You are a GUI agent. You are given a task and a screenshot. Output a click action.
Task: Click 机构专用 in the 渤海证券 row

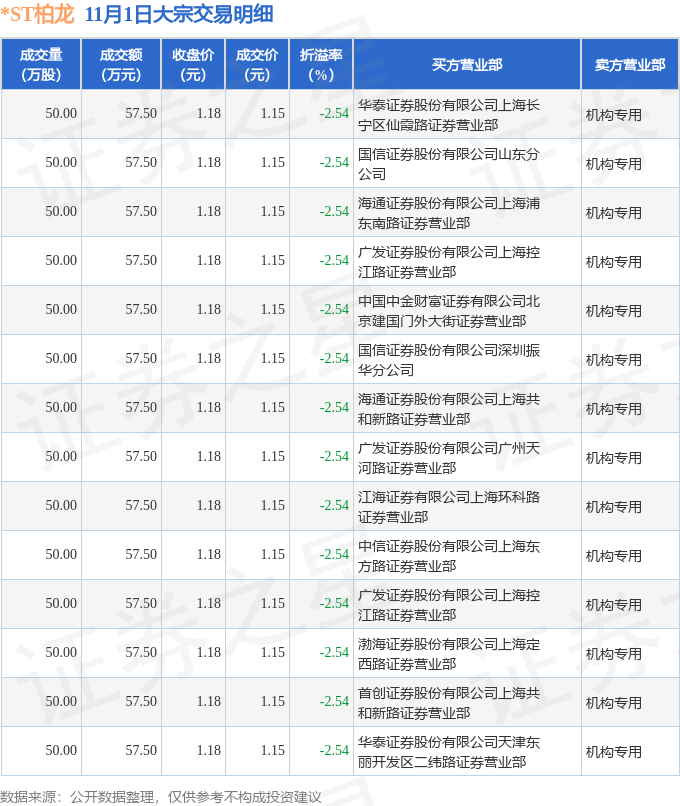pyautogui.click(x=614, y=654)
